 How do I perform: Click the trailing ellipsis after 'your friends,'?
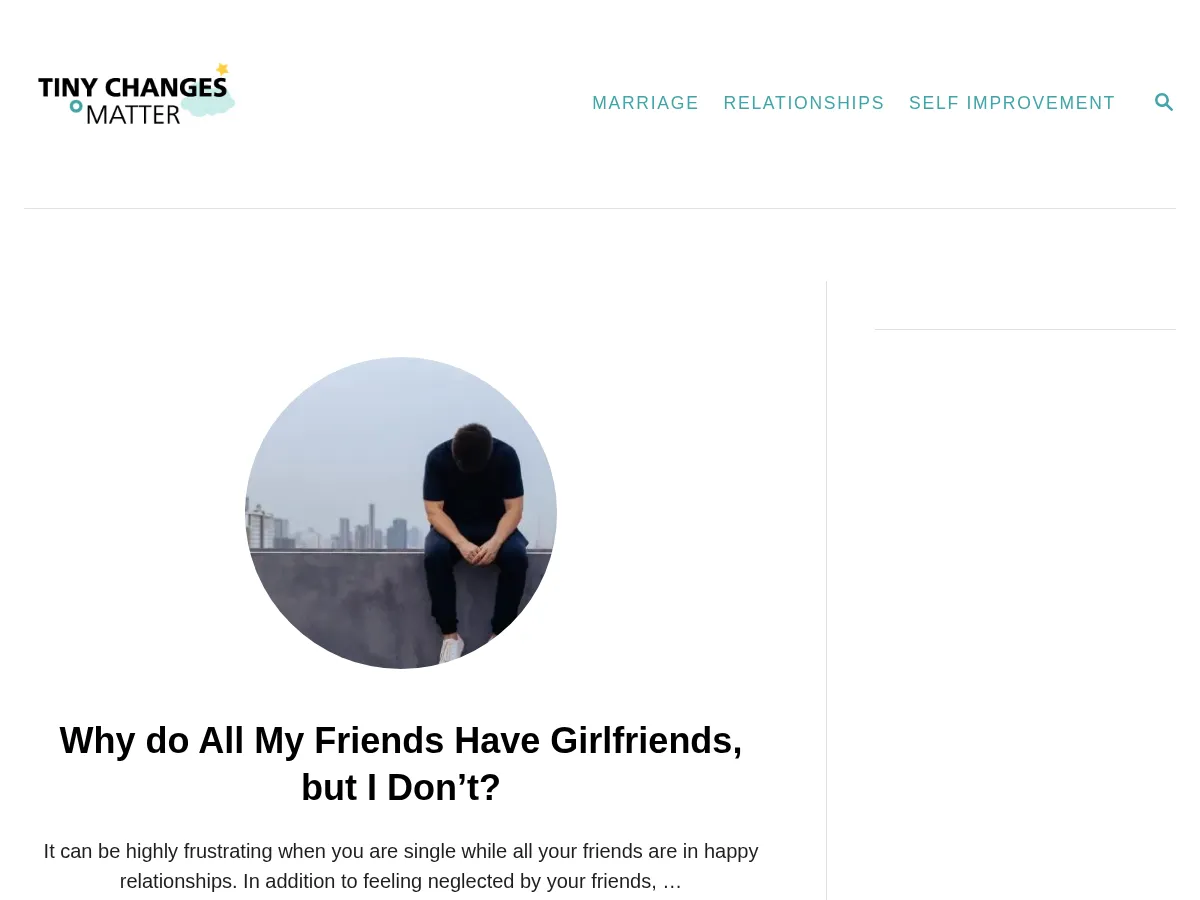point(672,881)
